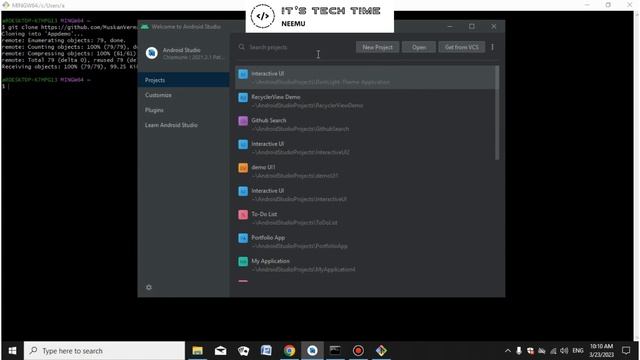Viewport: 640px width, 360px height.
Task: Click the project list vertical scrollbar
Action: (497, 113)
